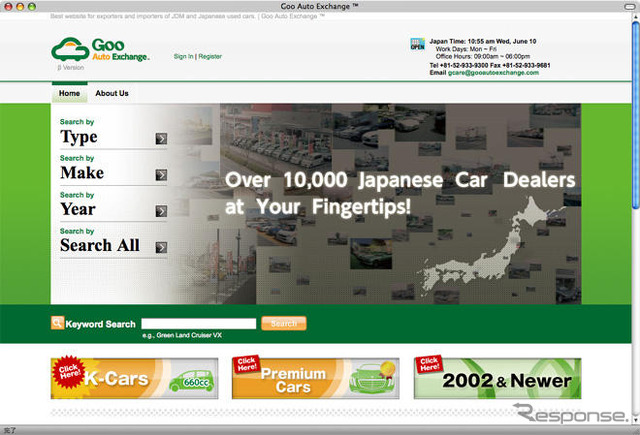
Task: Open the 2002 & Newer banner
Action: 497,378
